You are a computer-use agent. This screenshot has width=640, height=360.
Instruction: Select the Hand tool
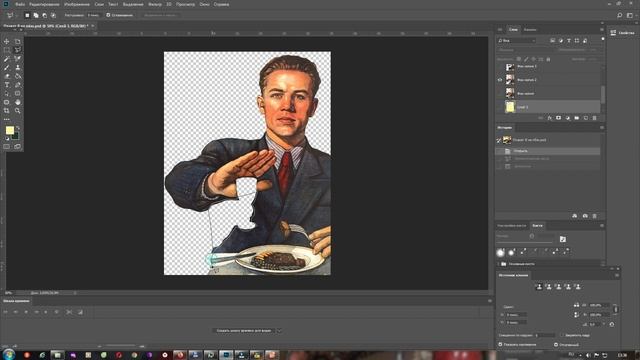(18, 102)
